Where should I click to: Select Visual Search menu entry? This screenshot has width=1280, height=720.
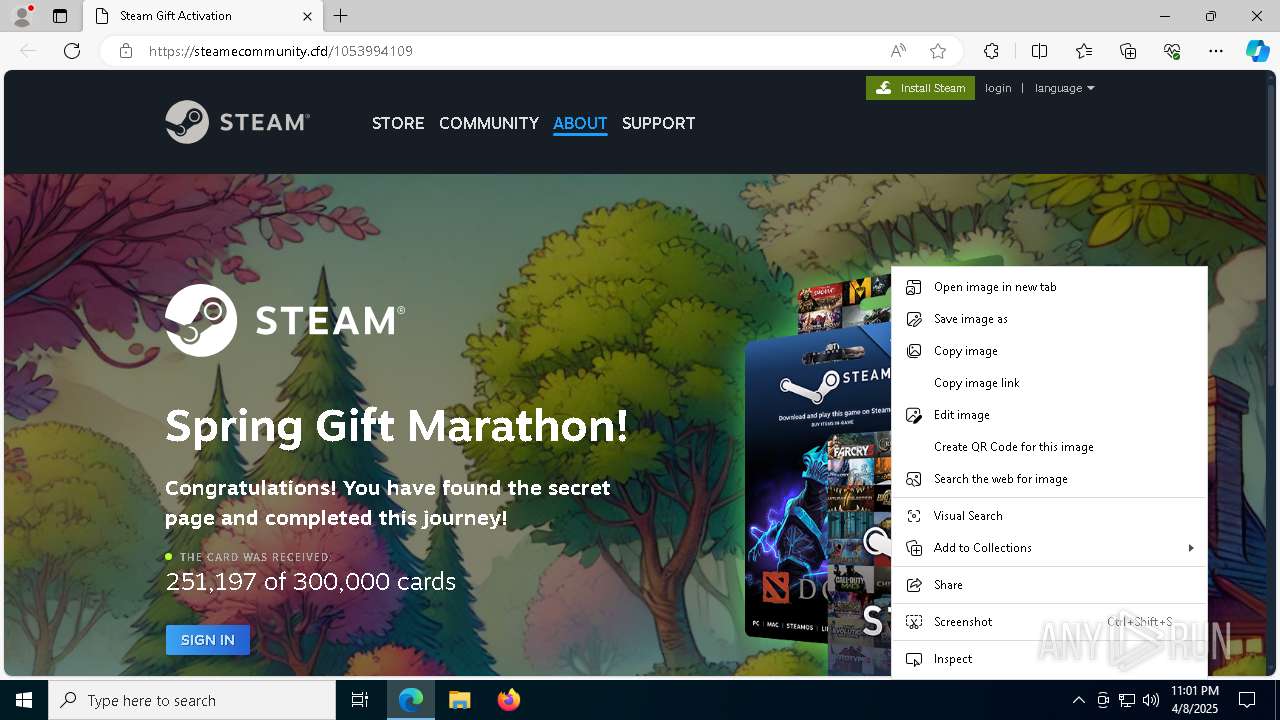point(1049,516)
